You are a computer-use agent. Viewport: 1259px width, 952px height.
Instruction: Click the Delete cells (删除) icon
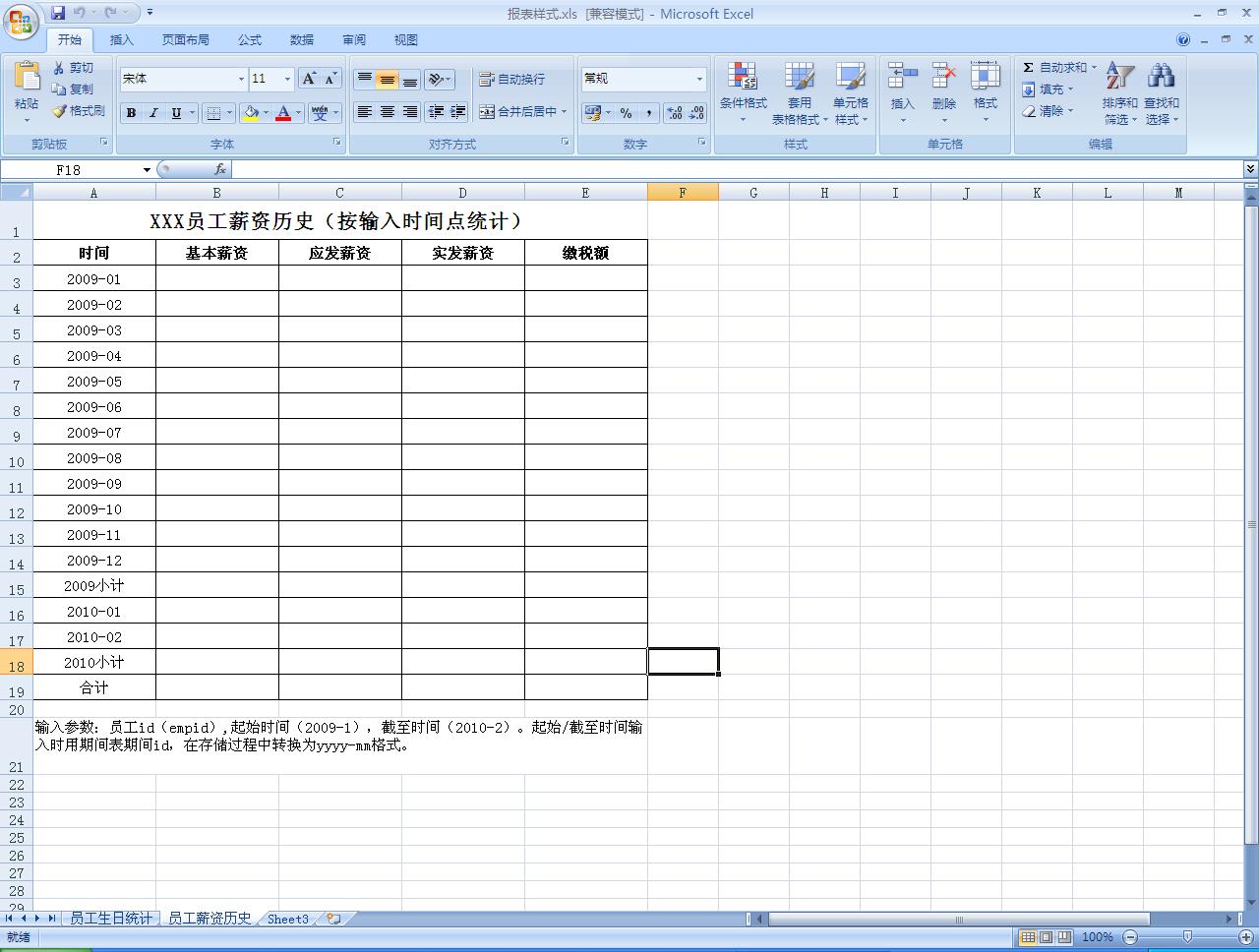944,76
